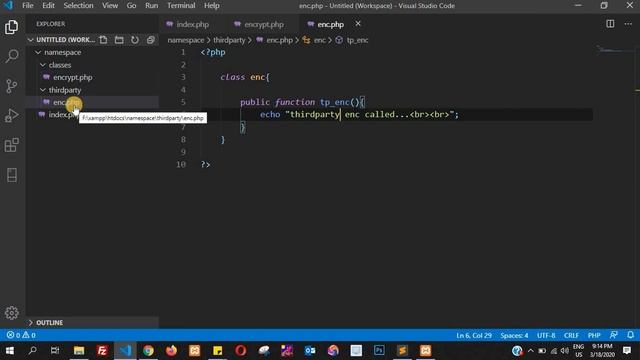
Task: Click Ln 6, Col 29 in status bar
Action: pyautogui.click(x=473, y=335)
